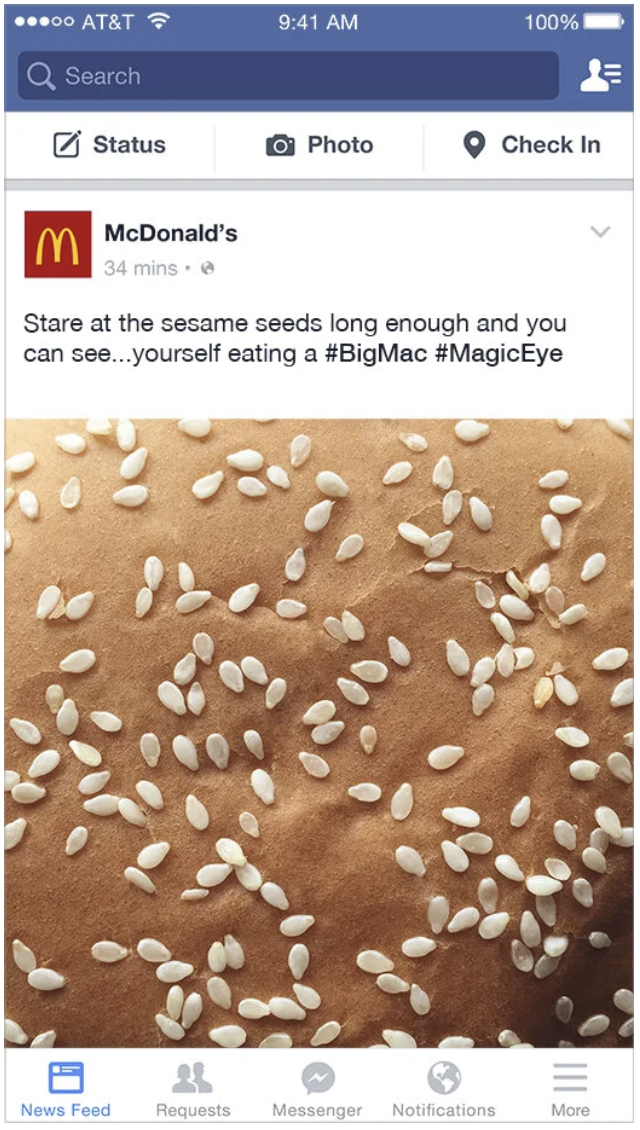Open the McDonald's page name link
640x1130 pixels.
click(171, 233)
